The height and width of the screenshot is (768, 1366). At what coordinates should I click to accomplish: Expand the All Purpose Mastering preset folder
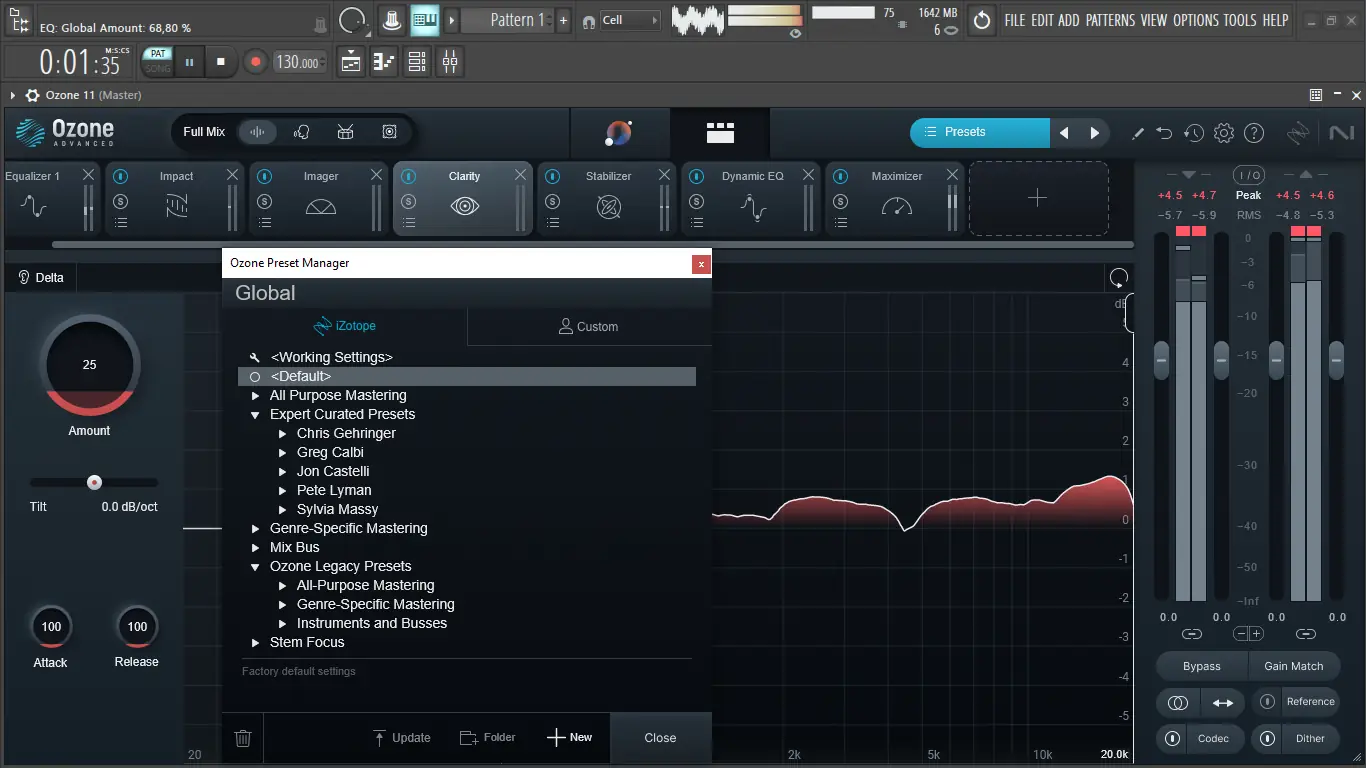point(256,396)
